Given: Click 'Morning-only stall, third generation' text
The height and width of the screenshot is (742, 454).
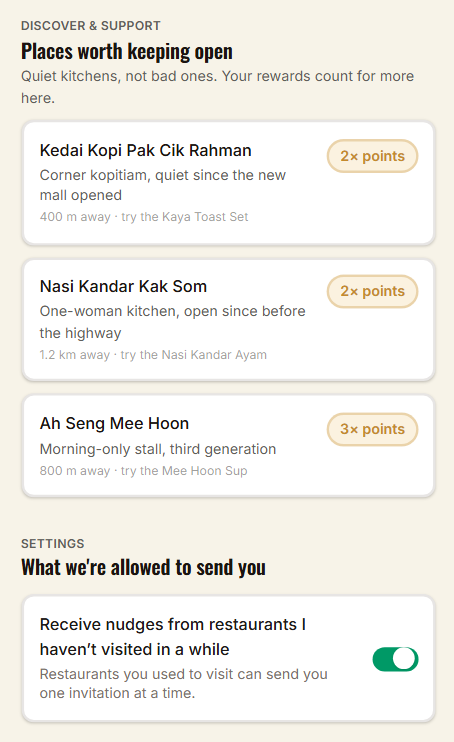Looking at the screenshot, I should (x=158, y=449).
